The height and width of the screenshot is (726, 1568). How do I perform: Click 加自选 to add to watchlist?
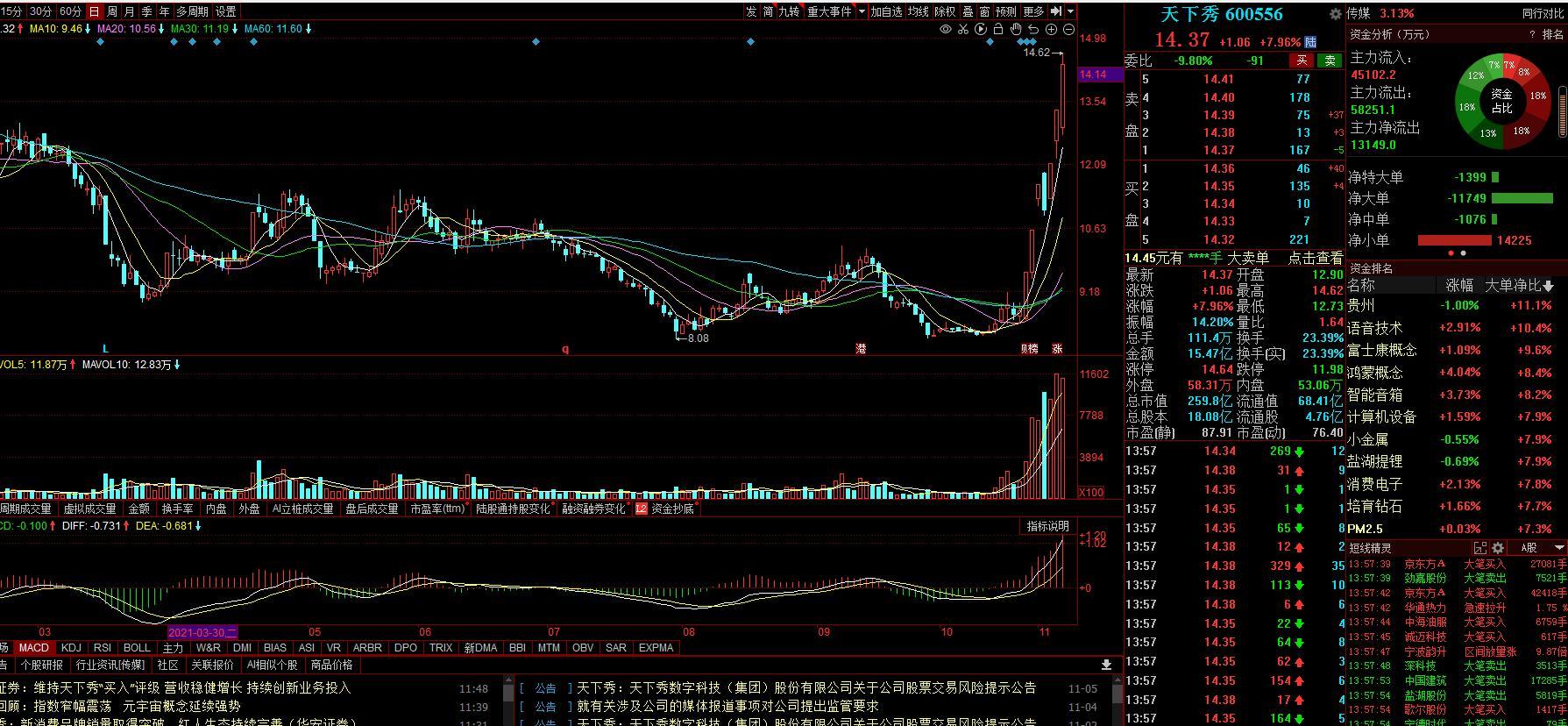[x=886, y=11]
